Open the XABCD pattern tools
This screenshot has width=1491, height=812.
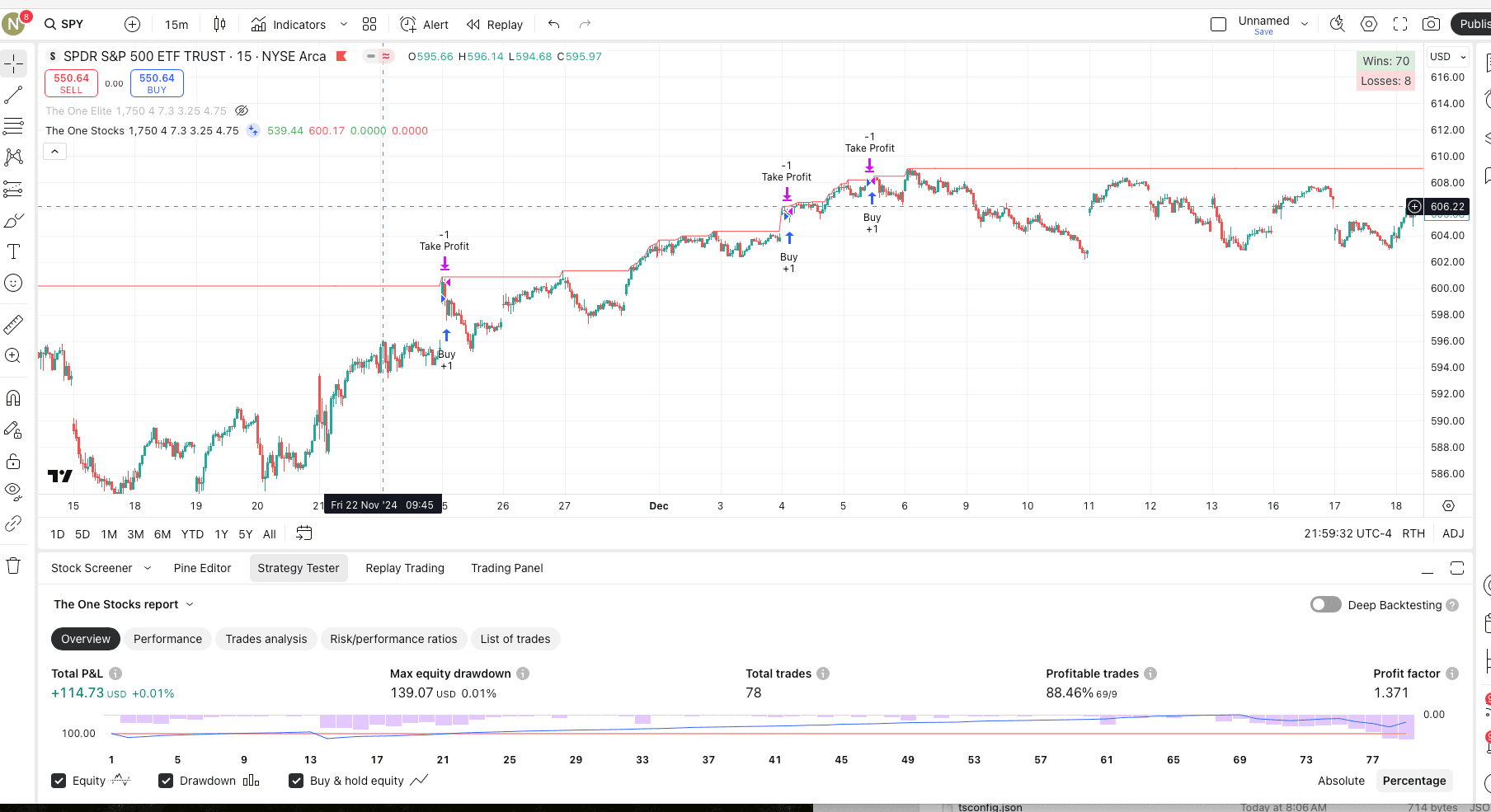(14, 157)
